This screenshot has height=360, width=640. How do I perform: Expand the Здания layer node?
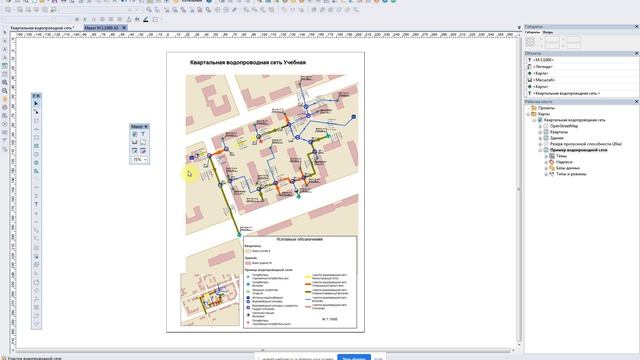click(540, 138)
